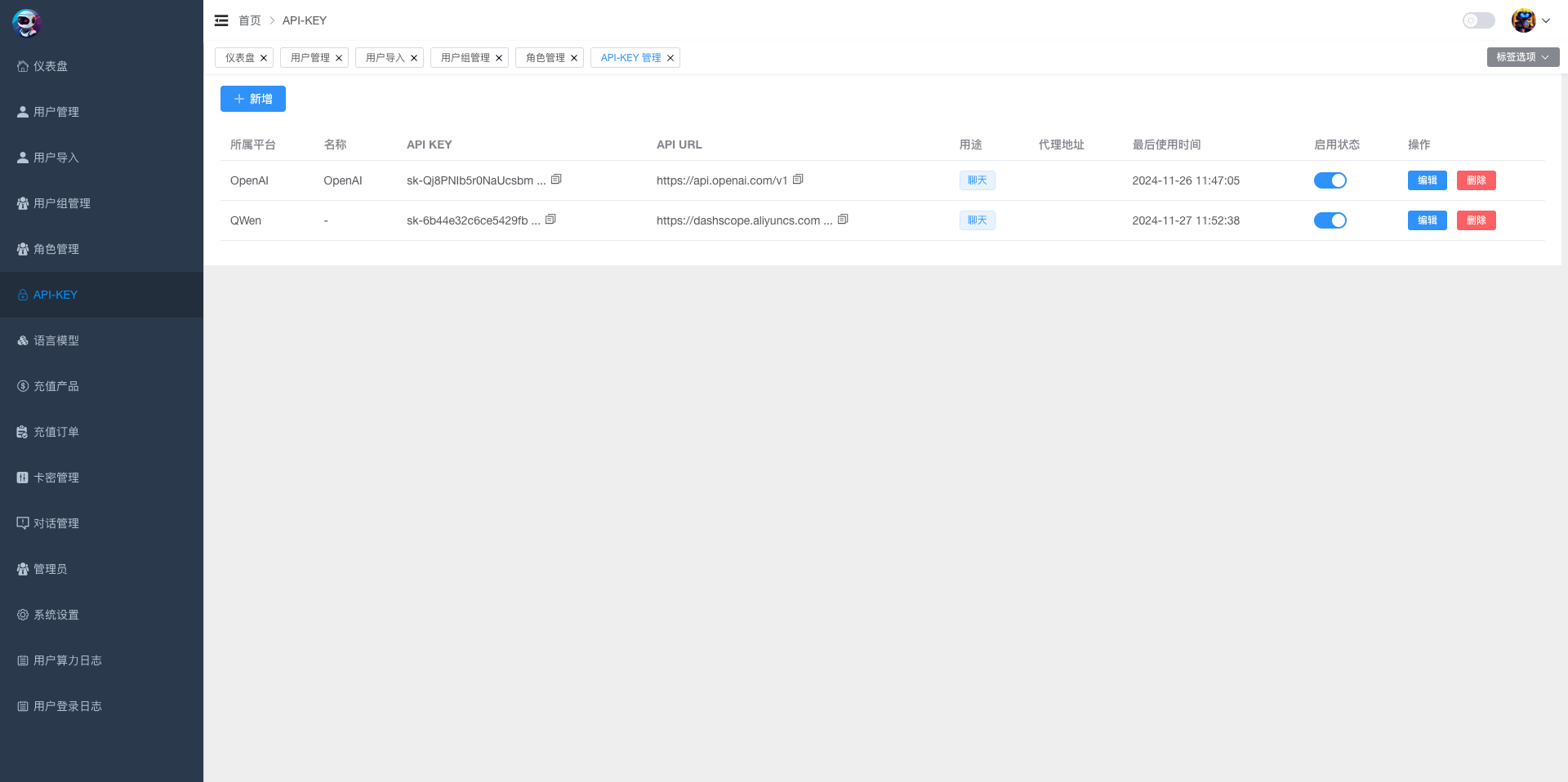Close the 用户管理 tab
The height and width of the screenshot is (782, 1568).
(339, 58)
